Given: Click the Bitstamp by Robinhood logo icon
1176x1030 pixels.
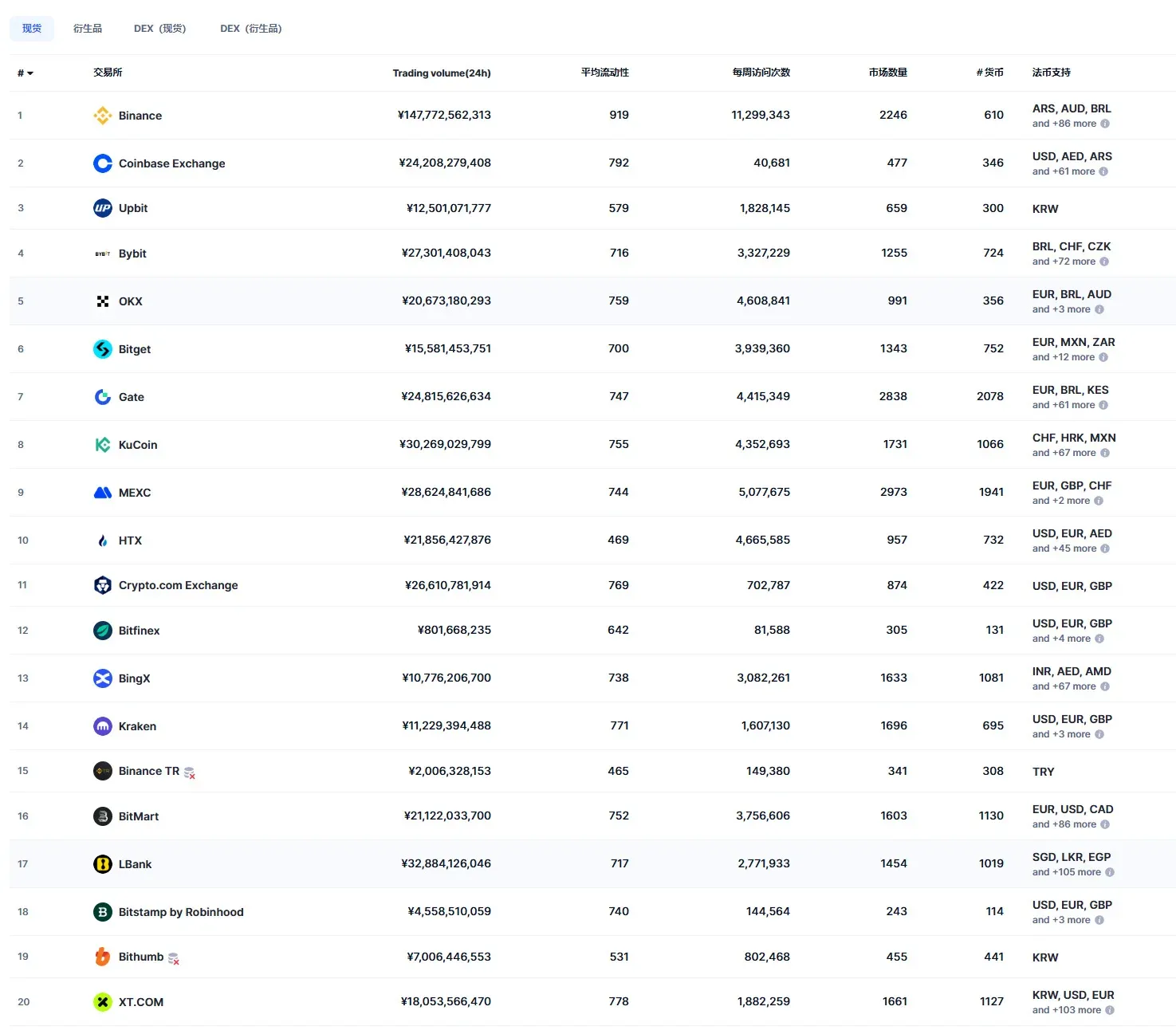Looking at the screenshot, I should pos(102,912).
